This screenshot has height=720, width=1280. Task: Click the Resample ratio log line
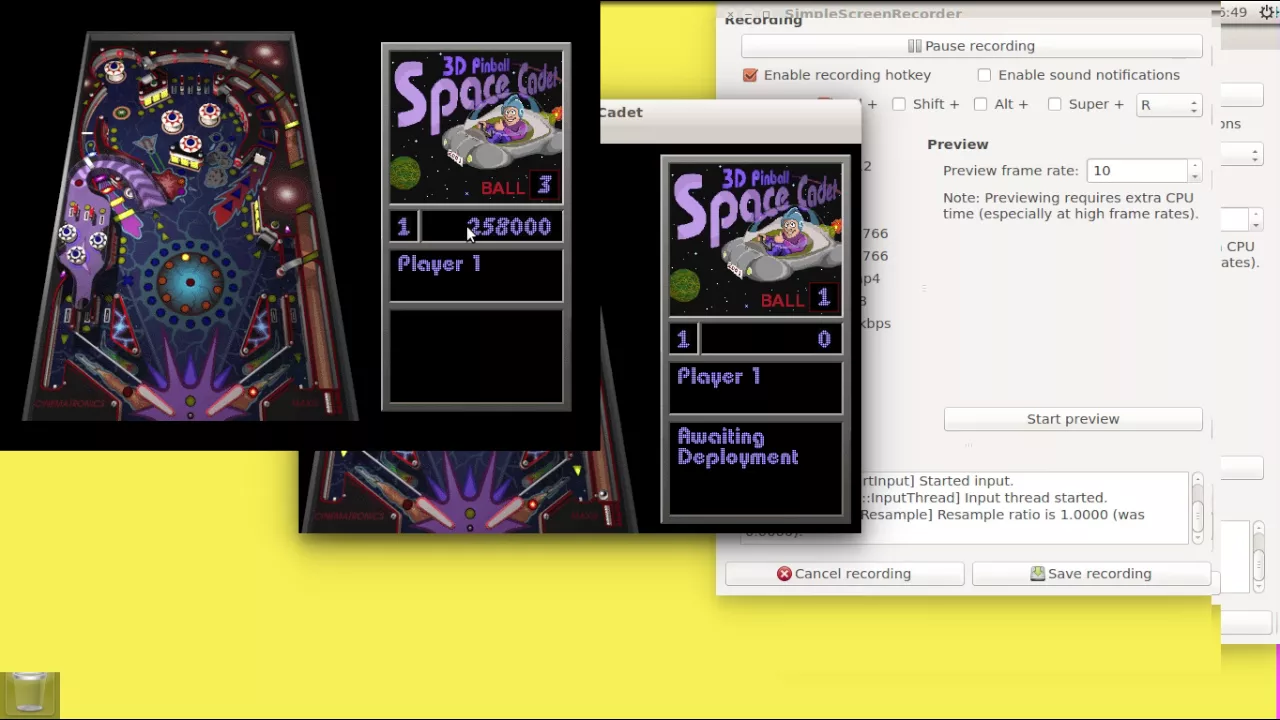(1002, 514)
